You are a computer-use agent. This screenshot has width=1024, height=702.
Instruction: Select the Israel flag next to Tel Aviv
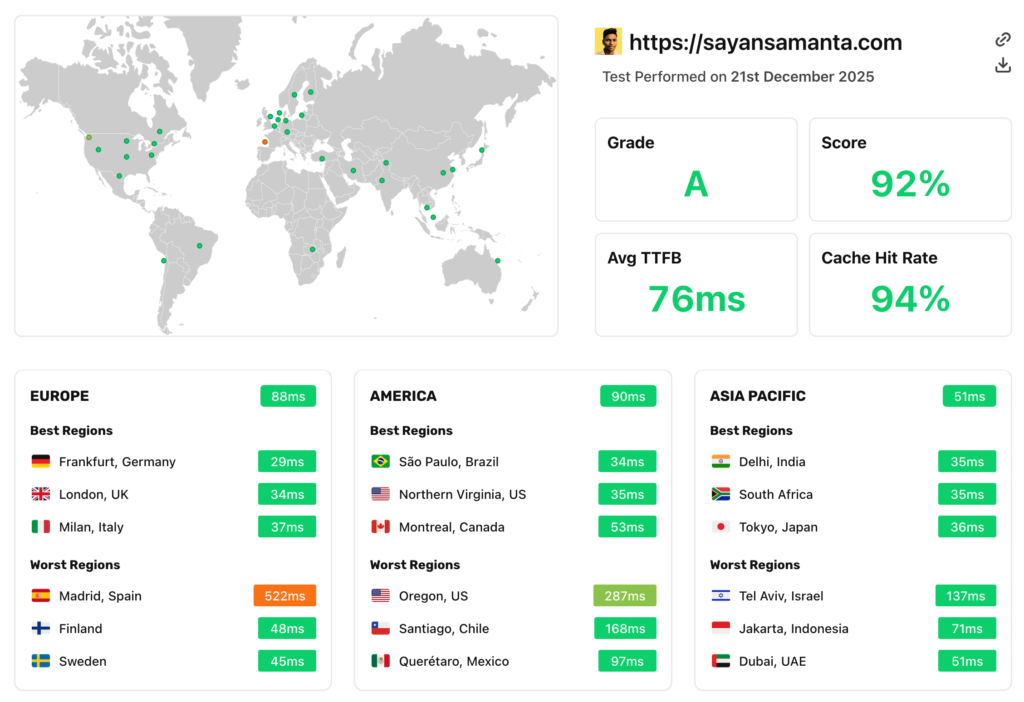pyautogui.click(x=719, y=595)
